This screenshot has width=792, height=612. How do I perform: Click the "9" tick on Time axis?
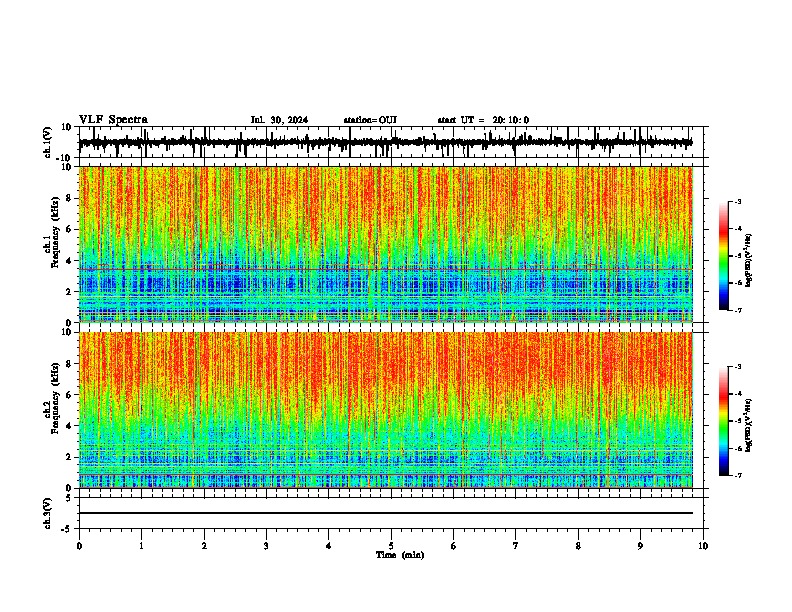[x=640, y=546]
